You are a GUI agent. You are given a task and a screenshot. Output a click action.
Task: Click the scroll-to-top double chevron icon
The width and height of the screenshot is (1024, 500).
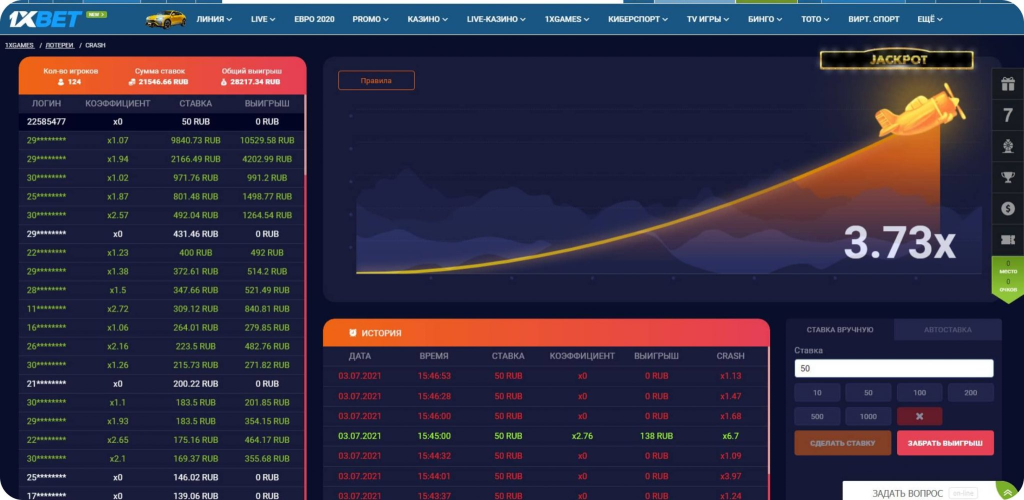point(1007,491)
